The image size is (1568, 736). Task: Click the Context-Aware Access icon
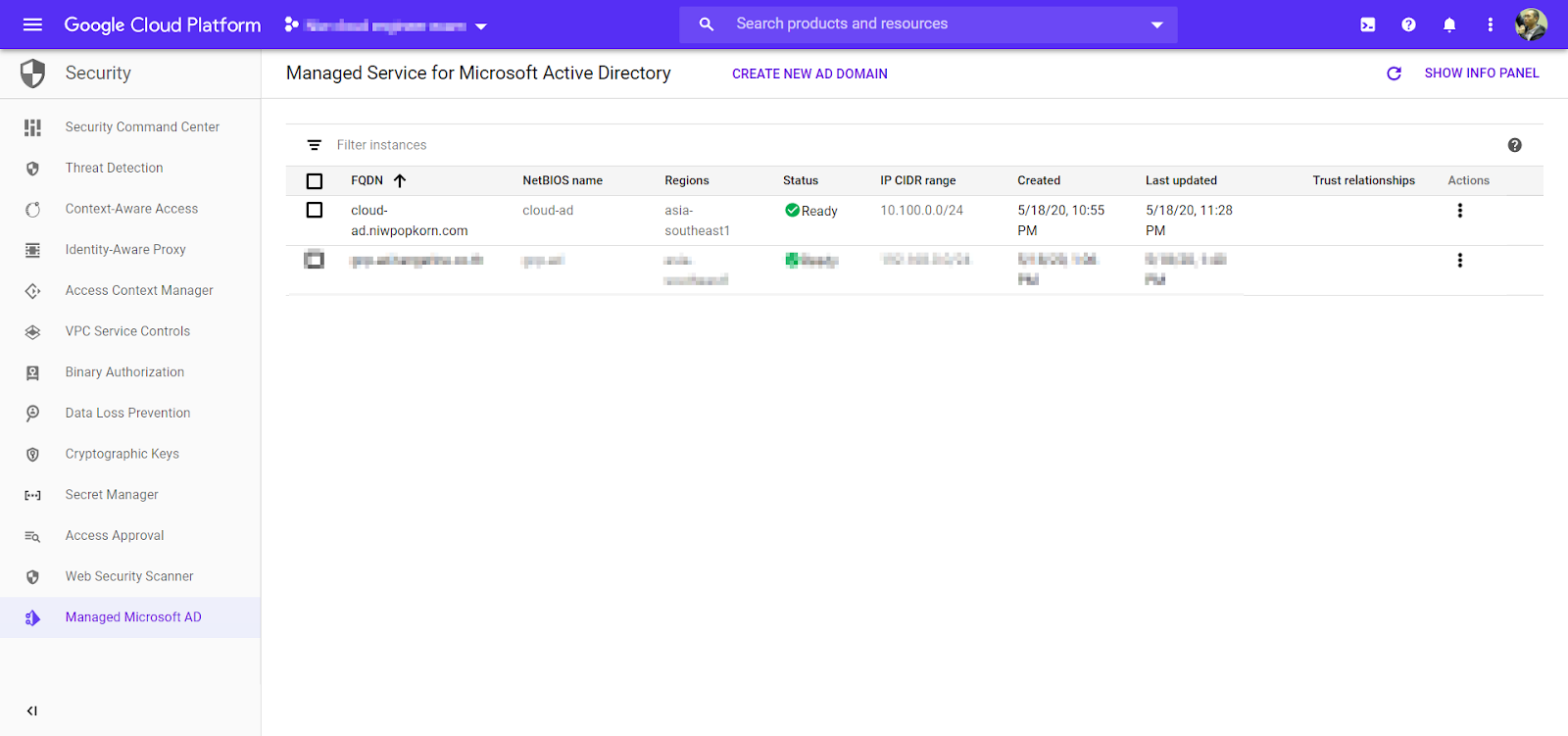coord(32,209)
